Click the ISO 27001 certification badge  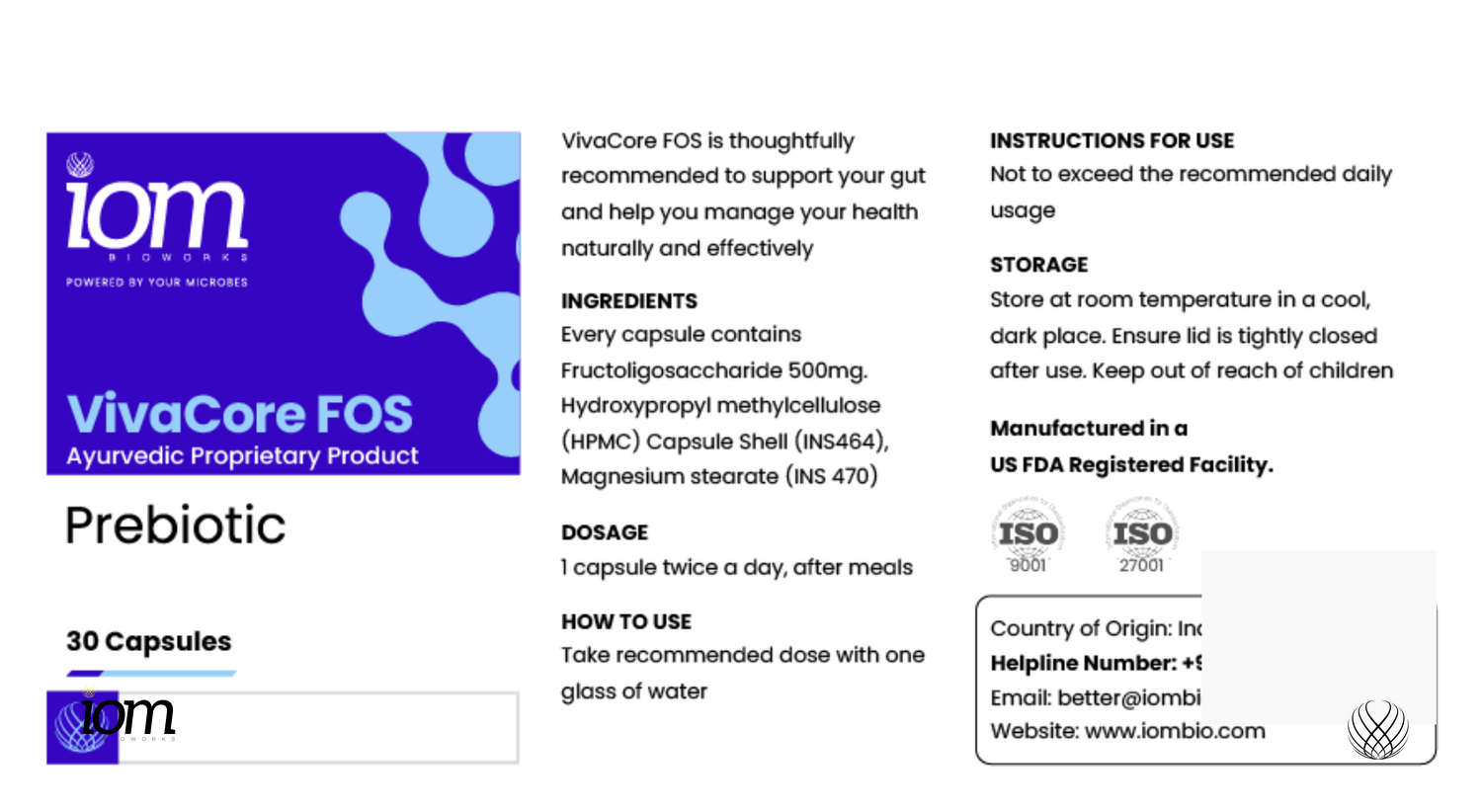point(1142,535)
